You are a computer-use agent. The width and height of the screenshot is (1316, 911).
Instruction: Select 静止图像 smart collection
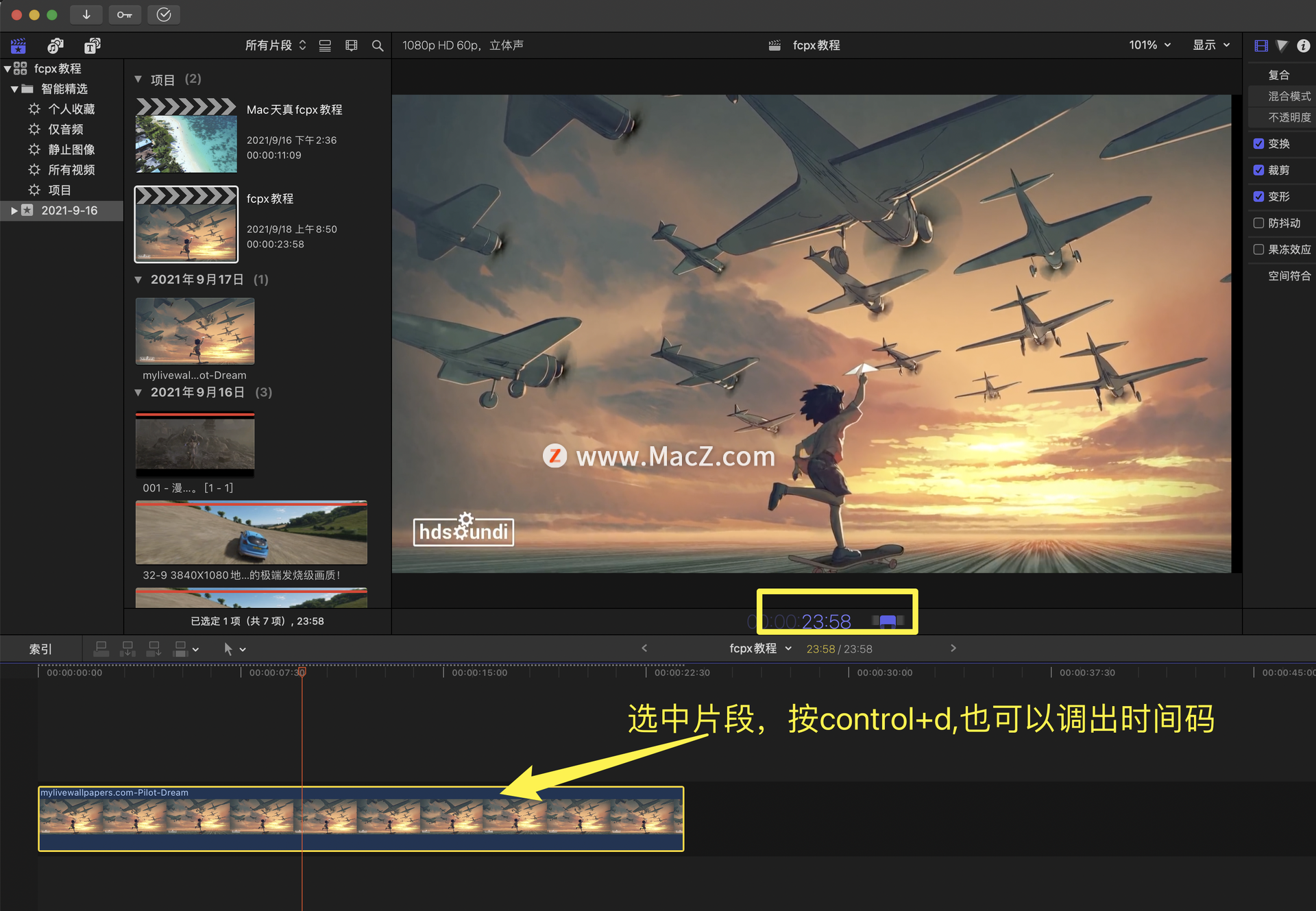tap(71, 149)
